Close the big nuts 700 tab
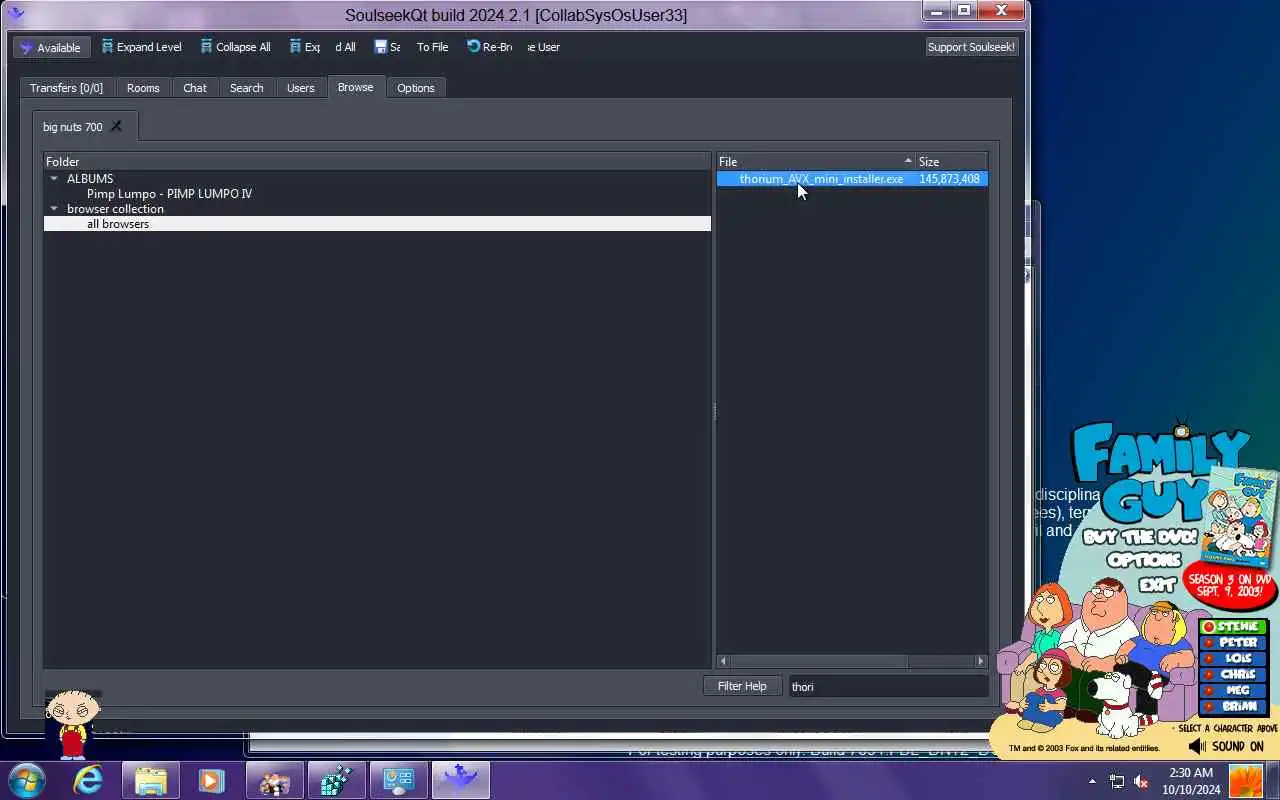The height and width of the screenshot is (800, 1280). pos(116,126)
